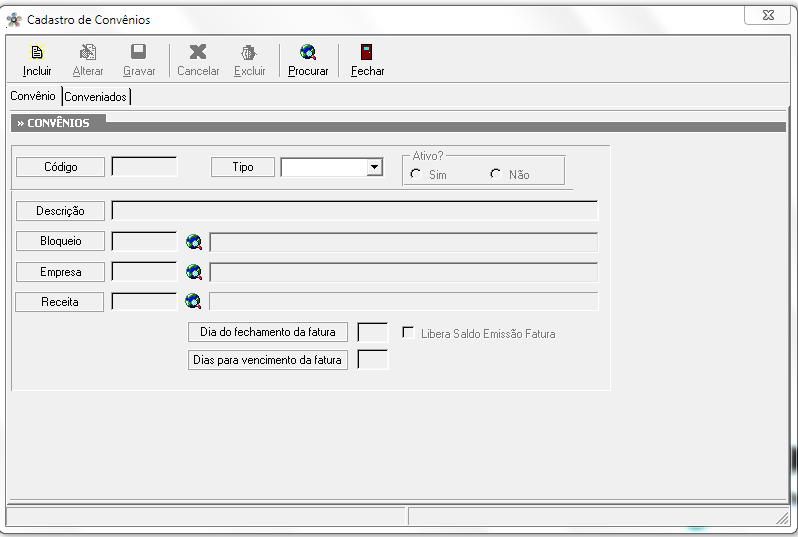This screenshot has height=537, width=798.
Task: Focus the invoice closing day field
Action: 373,332
